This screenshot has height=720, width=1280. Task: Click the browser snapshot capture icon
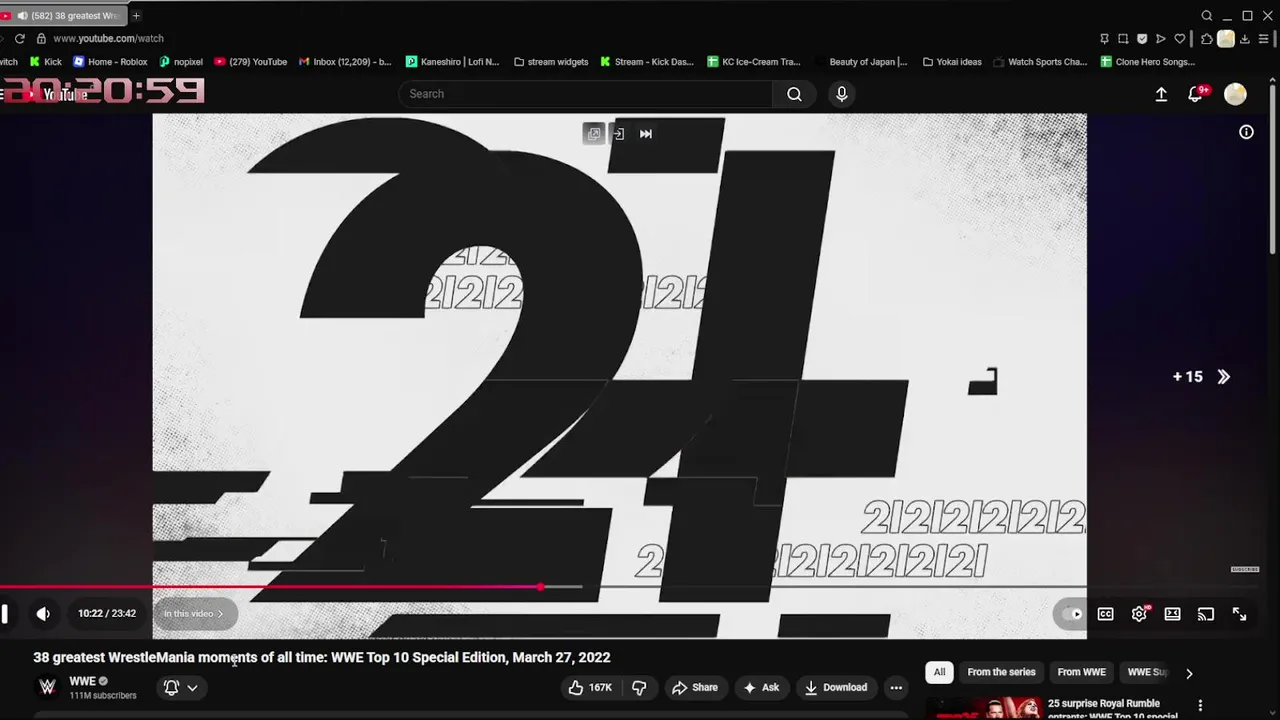click(1123, 39)
